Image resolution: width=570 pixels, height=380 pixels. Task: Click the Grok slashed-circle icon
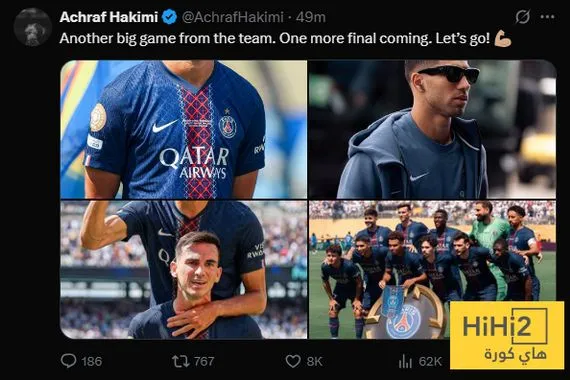pyautogui.click(x=522, y=17)
